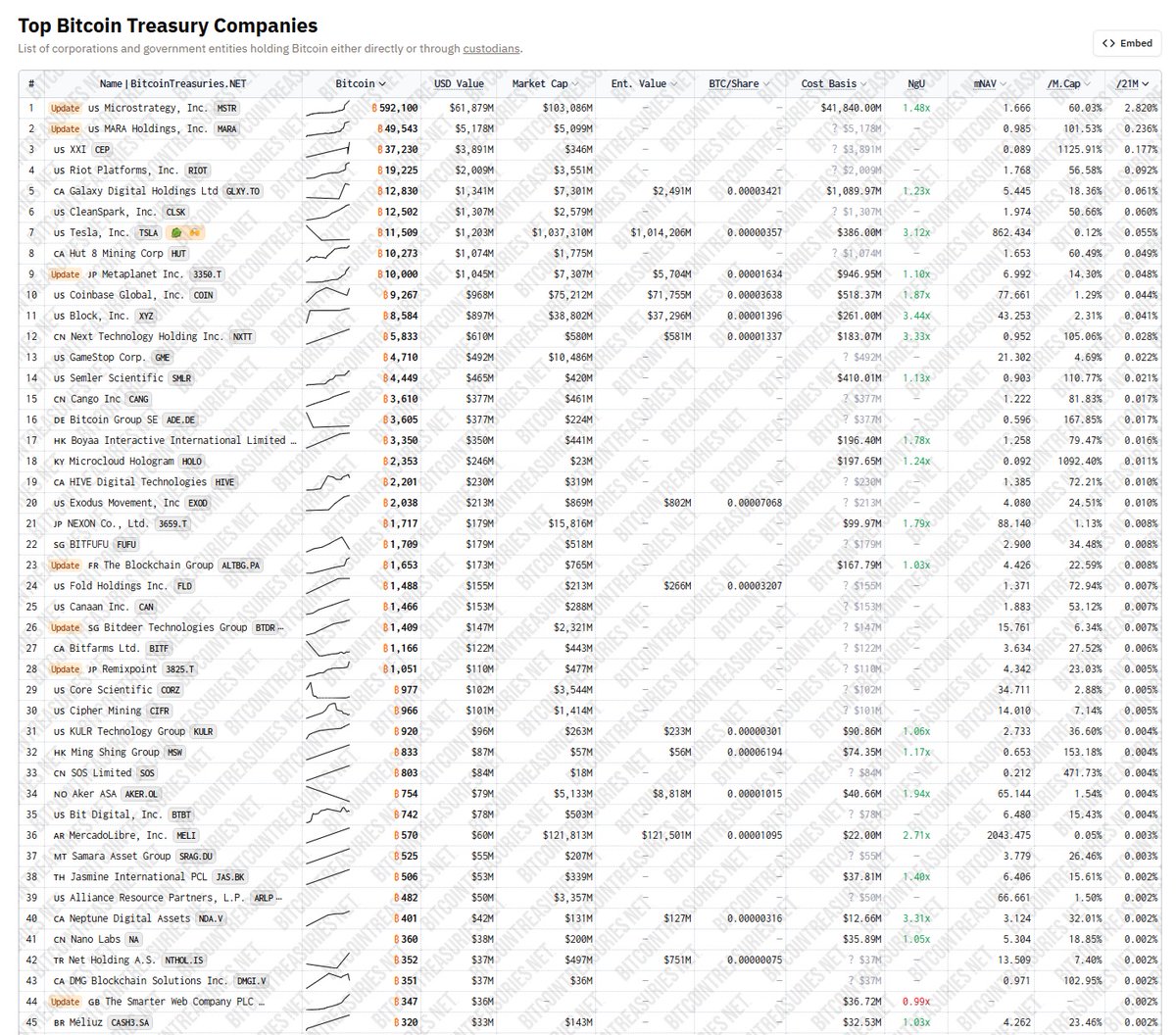The height and width of the screenshot is (1035, 1176).
Task: Click the MSTR ticker tag
Action: [x=226, y=109]
